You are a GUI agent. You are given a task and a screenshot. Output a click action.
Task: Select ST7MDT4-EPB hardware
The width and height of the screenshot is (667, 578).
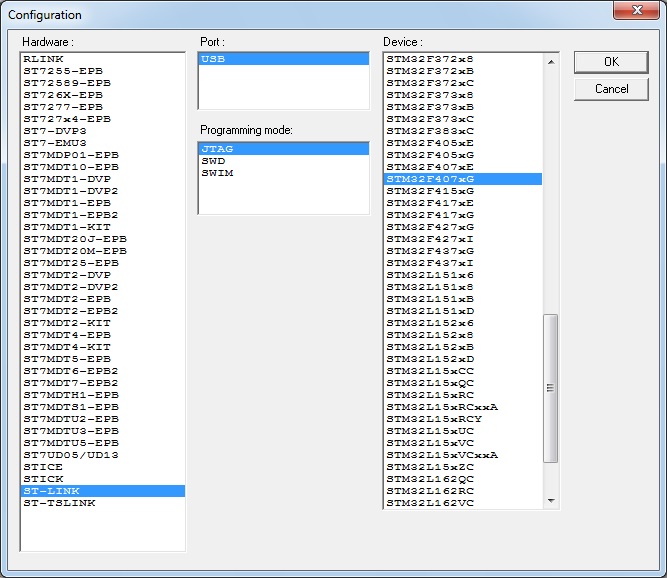pos(103,335)
